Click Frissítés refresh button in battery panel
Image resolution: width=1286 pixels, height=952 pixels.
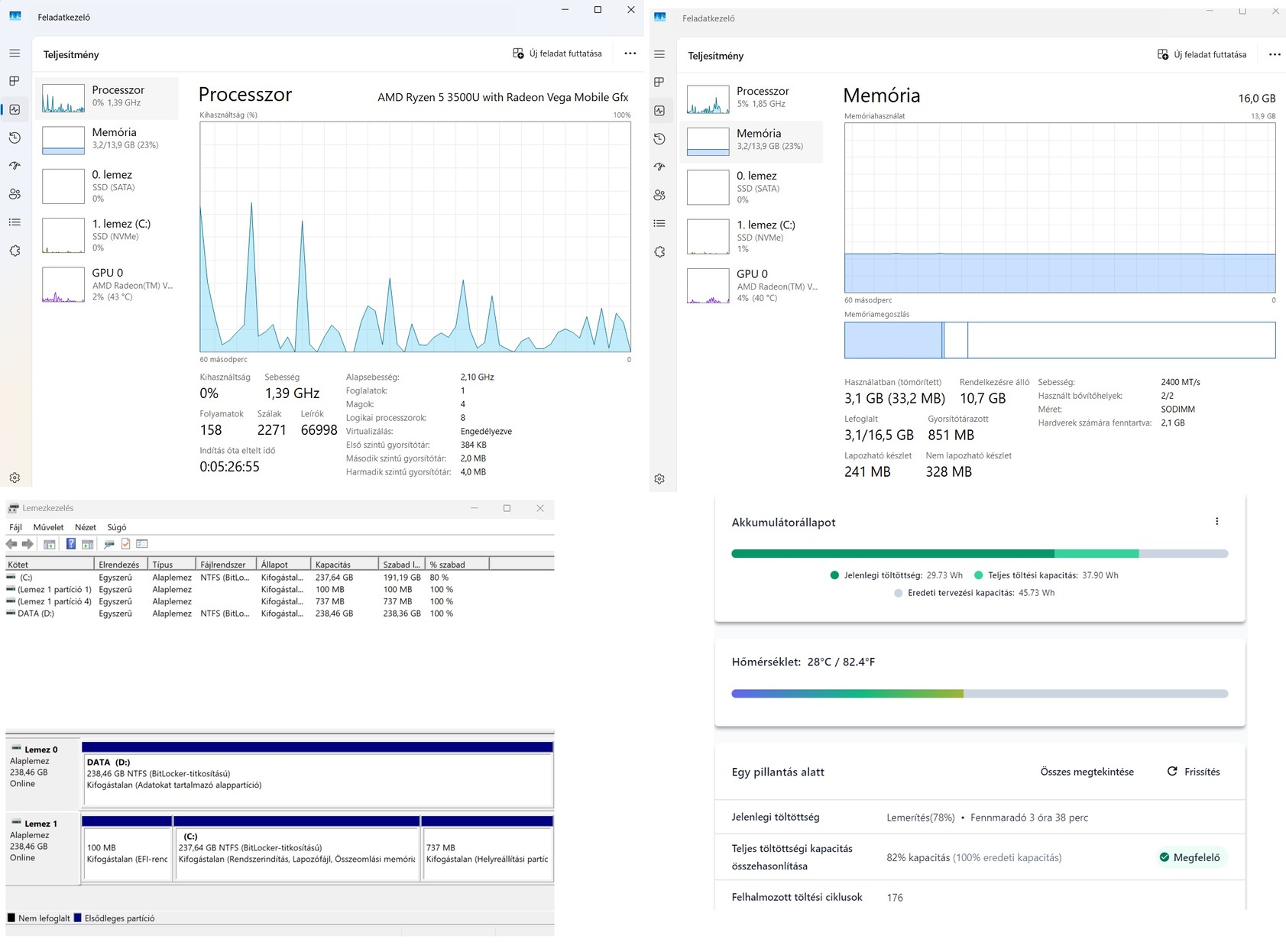pyautogui.click(x=1194, y=772)
